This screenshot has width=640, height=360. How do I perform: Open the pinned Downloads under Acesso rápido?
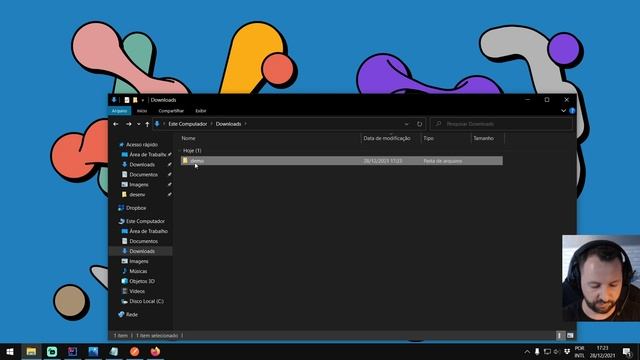click(142, 164)
